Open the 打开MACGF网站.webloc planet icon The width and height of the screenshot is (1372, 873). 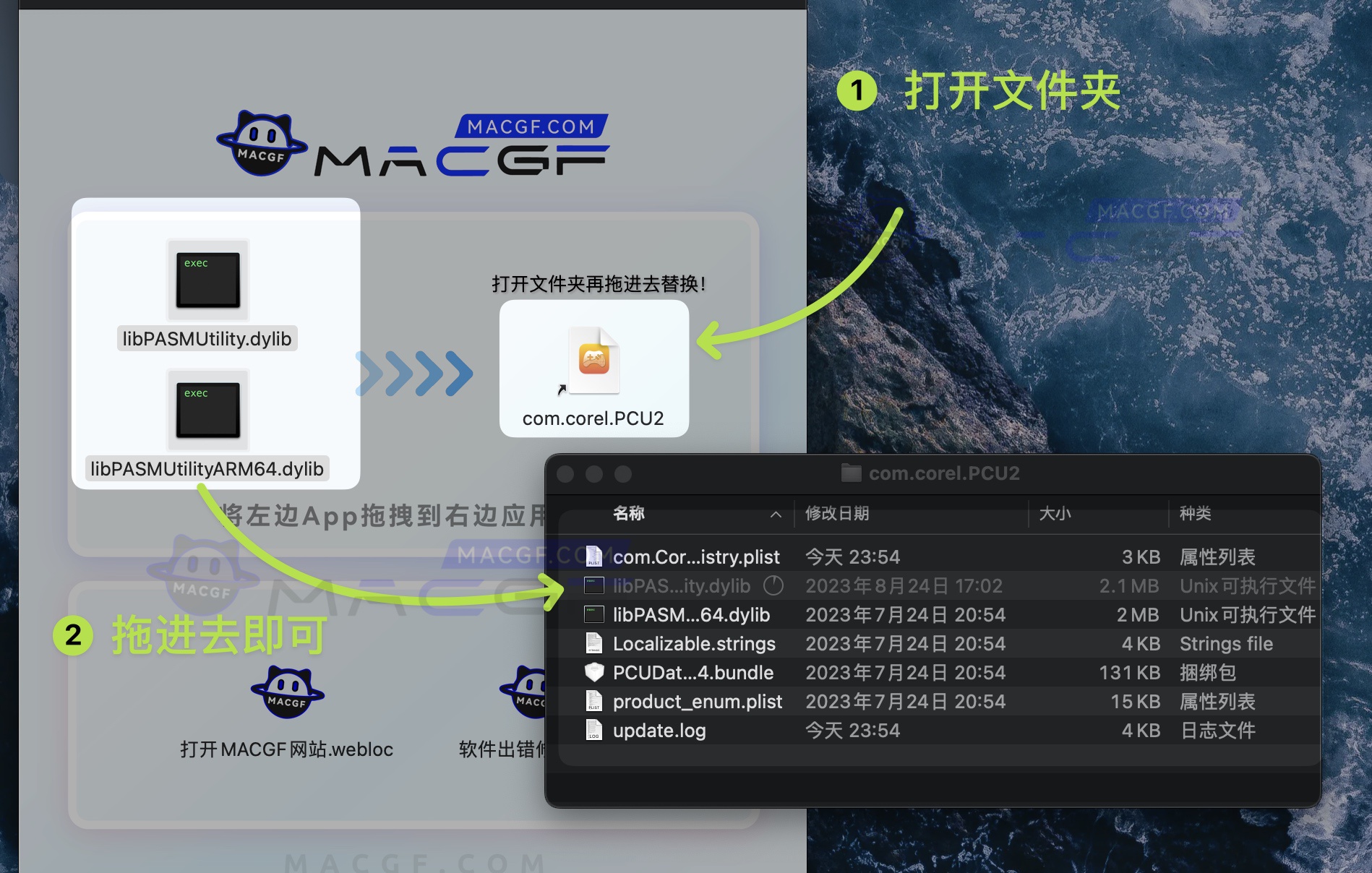pyautogui.click(x=288, y=692)
